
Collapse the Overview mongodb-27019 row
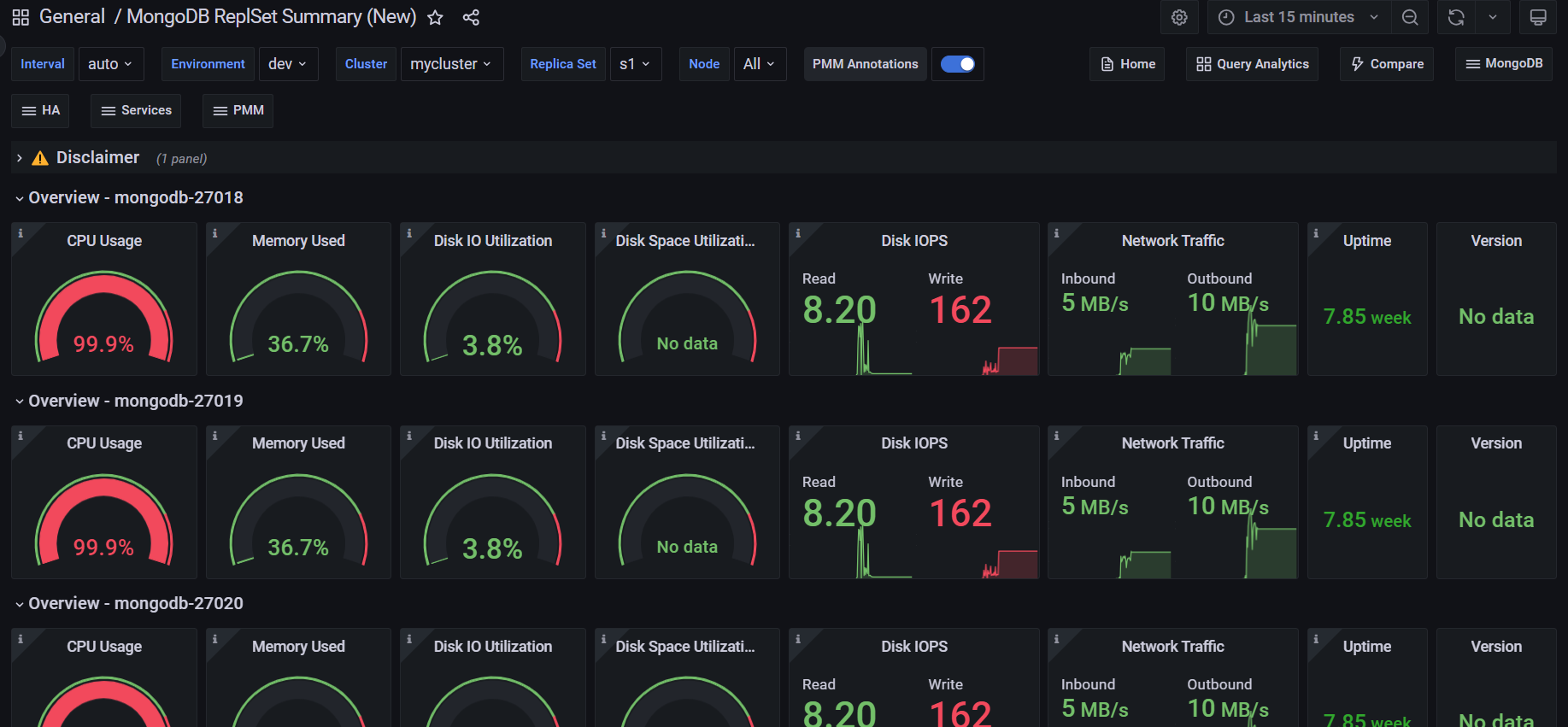point(20,402)
